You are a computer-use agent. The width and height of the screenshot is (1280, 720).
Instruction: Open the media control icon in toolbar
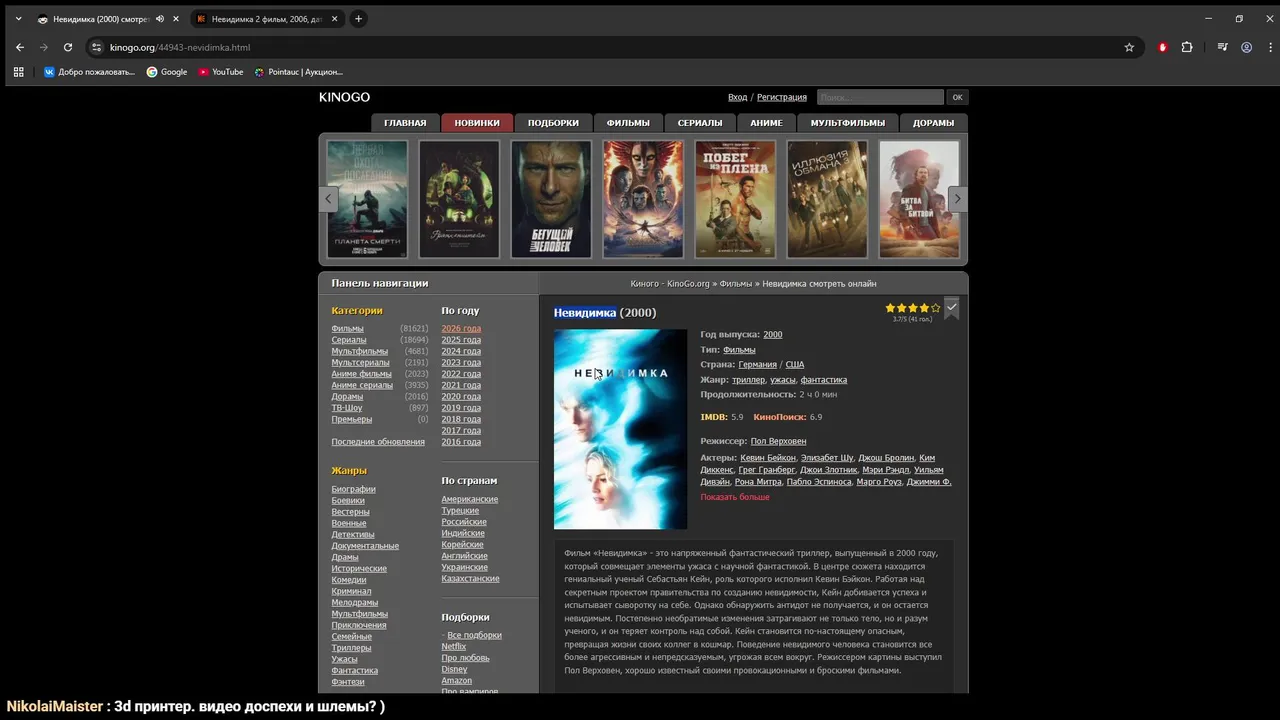coord(1222,47)
